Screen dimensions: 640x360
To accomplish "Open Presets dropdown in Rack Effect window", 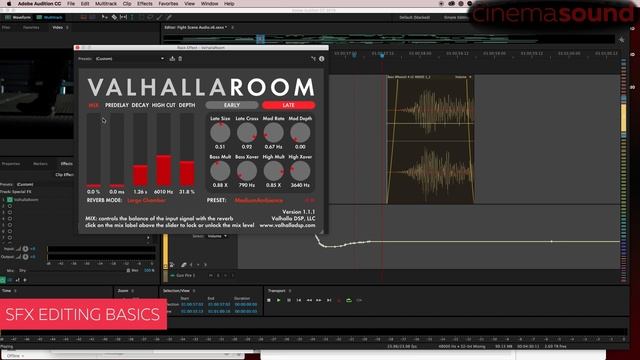I will pos(130,59).
